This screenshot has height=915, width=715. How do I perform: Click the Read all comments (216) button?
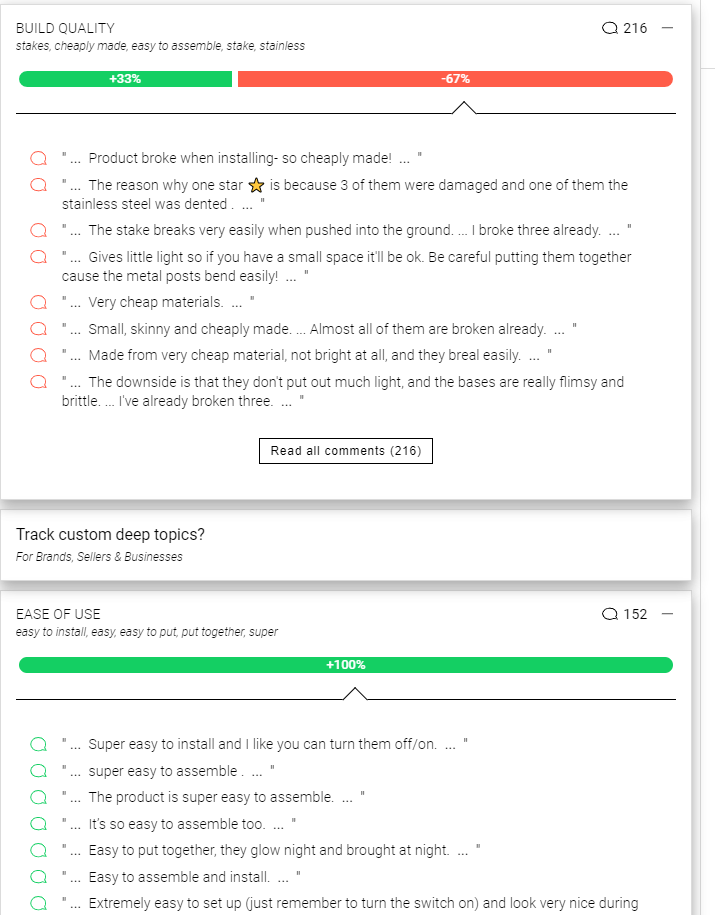[x=345, y=451]
